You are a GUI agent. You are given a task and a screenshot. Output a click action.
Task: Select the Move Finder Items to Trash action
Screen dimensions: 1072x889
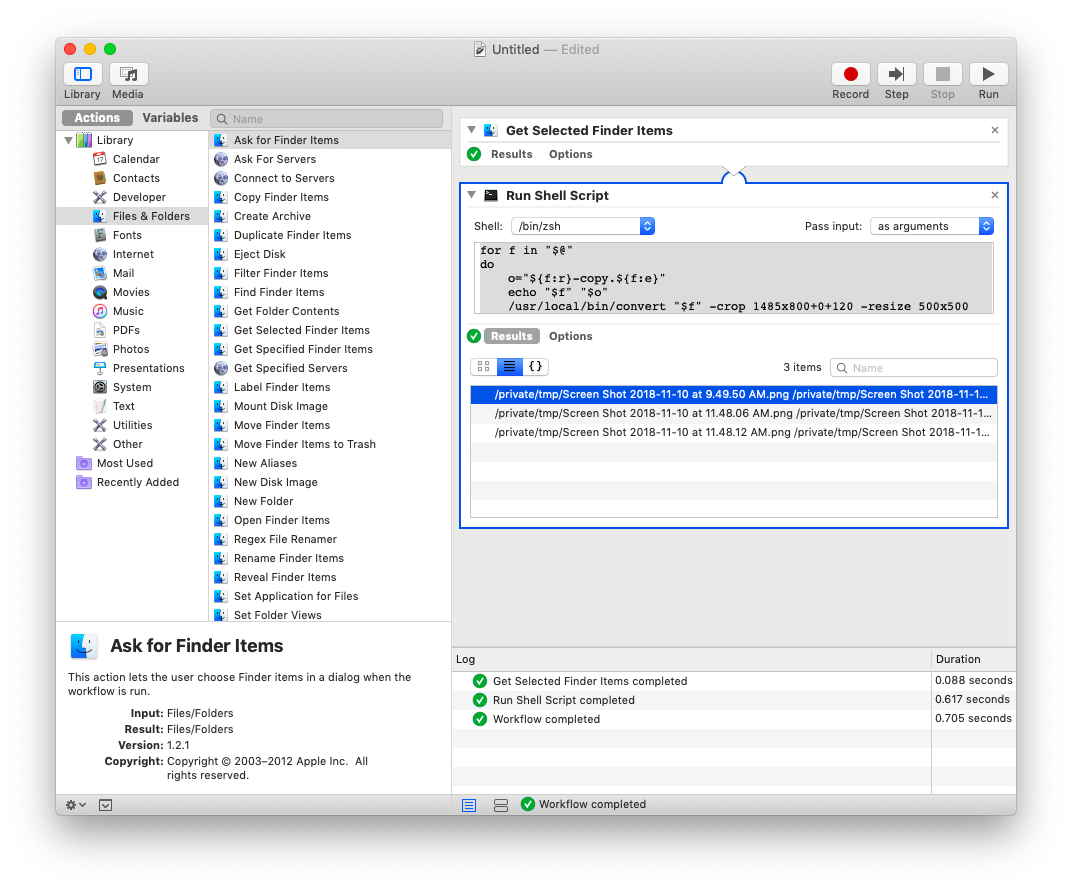(330, 444)
